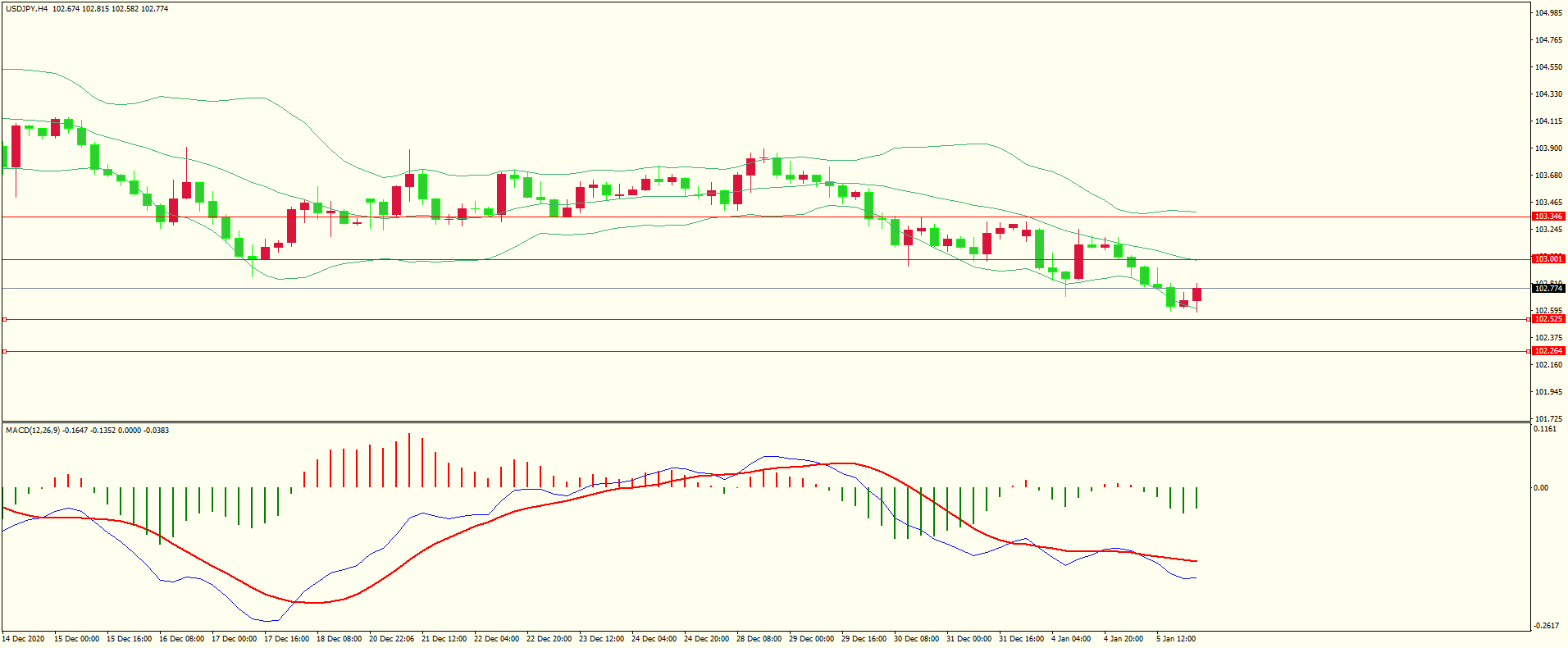
Task: Click the 28 Dec 08:00 time label
Action: click(x=759, y=639)
